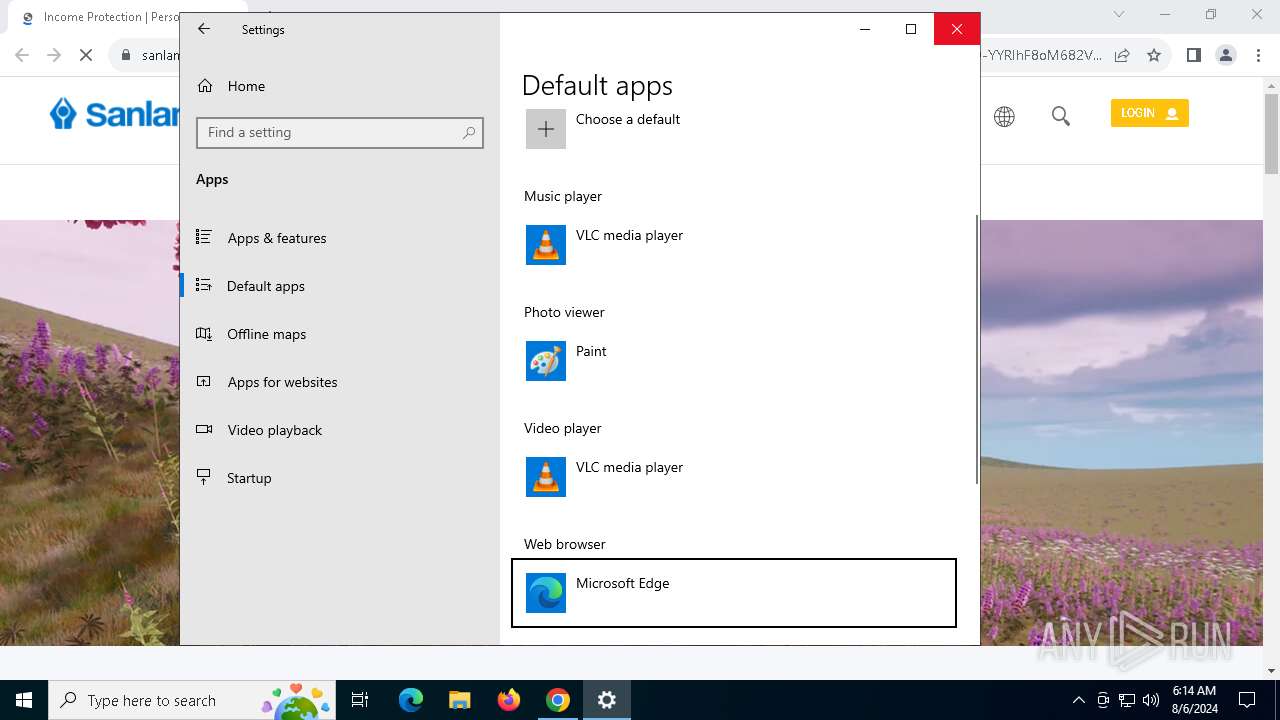Click the search magnifier on Sanlam page
This screenshot has width=1280, height=720.
(x=1061, y=117)
